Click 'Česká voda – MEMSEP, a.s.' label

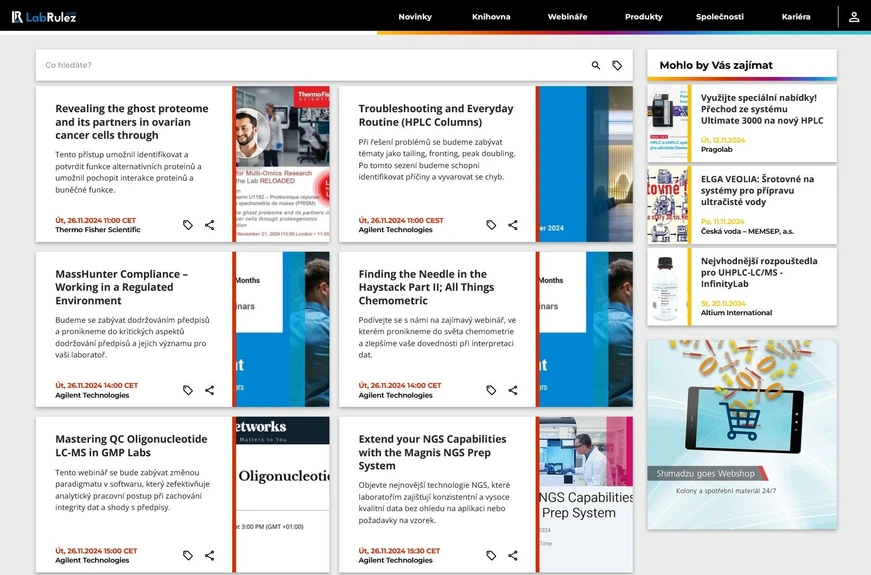point(747,231)
